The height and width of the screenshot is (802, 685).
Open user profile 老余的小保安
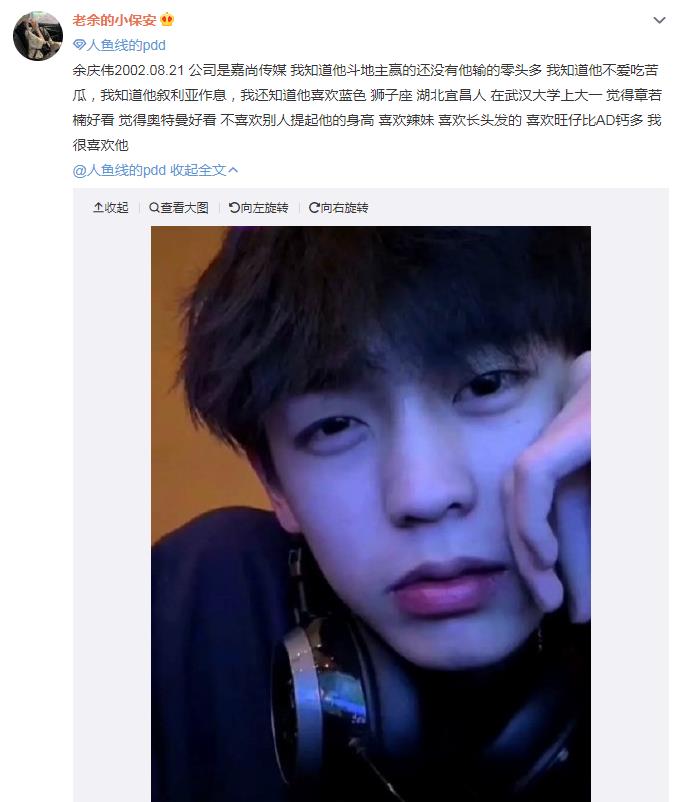coord(114,20)
